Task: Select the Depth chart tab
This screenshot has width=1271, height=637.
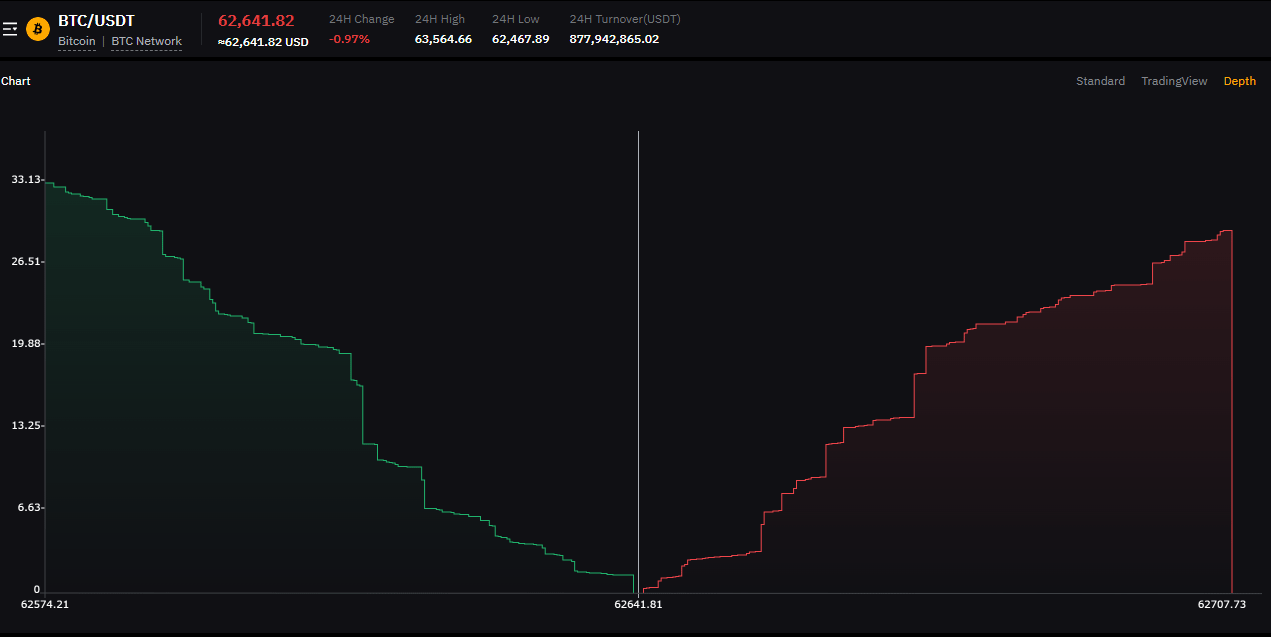Action: pyautogui.click(x=1239, y=81)
